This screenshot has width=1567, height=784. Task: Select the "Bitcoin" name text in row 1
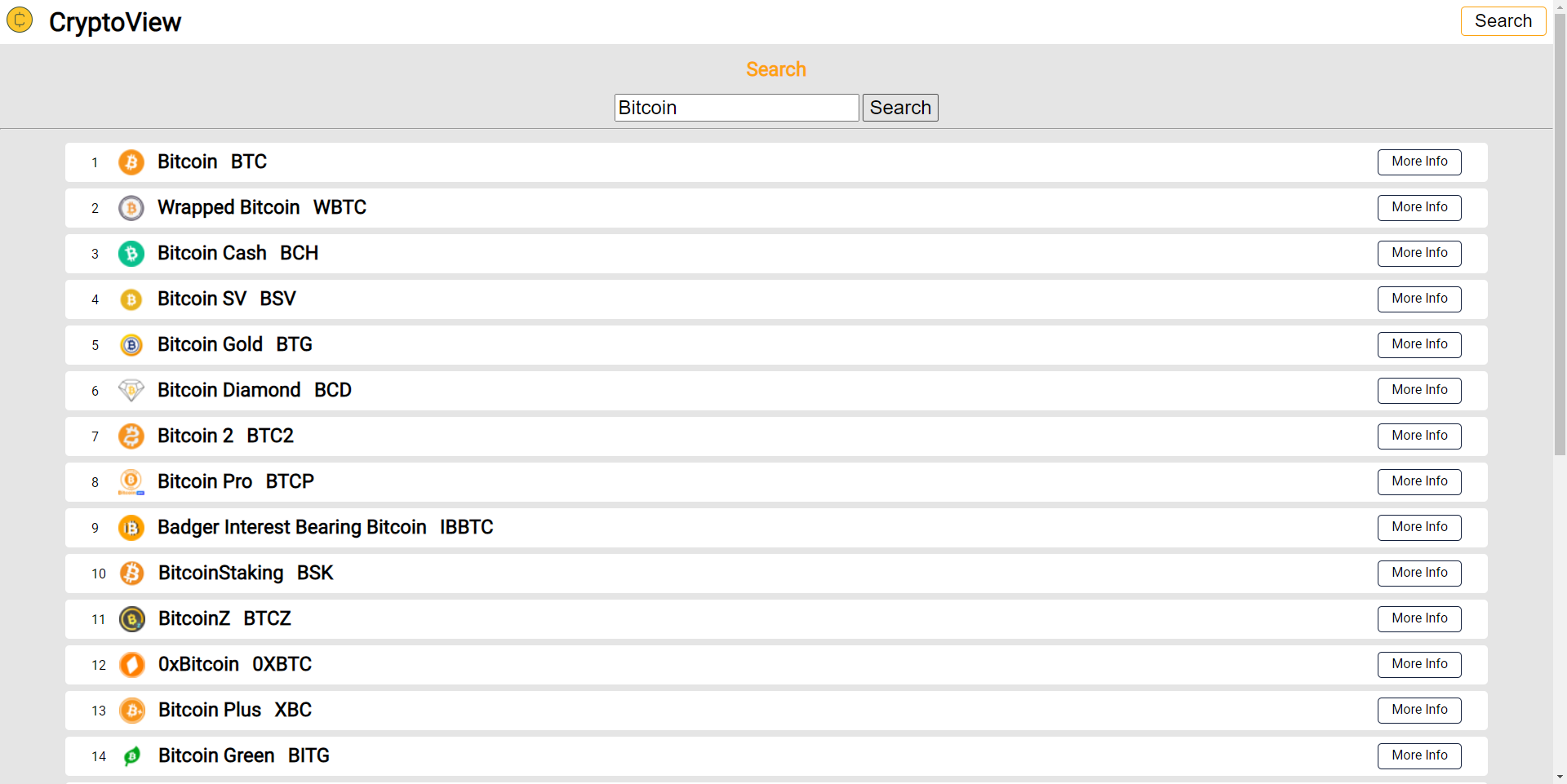[187, 162]
